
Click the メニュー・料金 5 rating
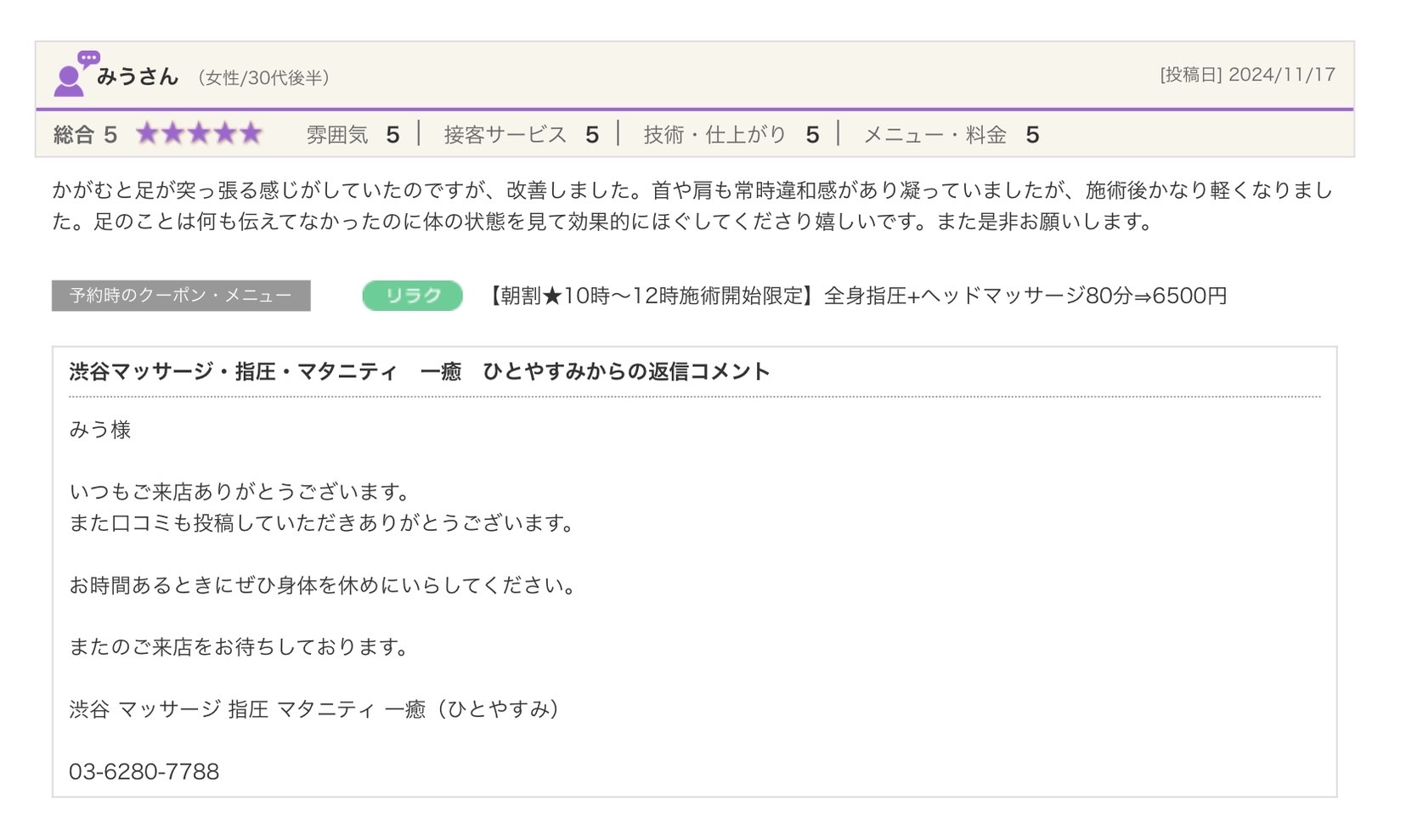coord(951,134)
